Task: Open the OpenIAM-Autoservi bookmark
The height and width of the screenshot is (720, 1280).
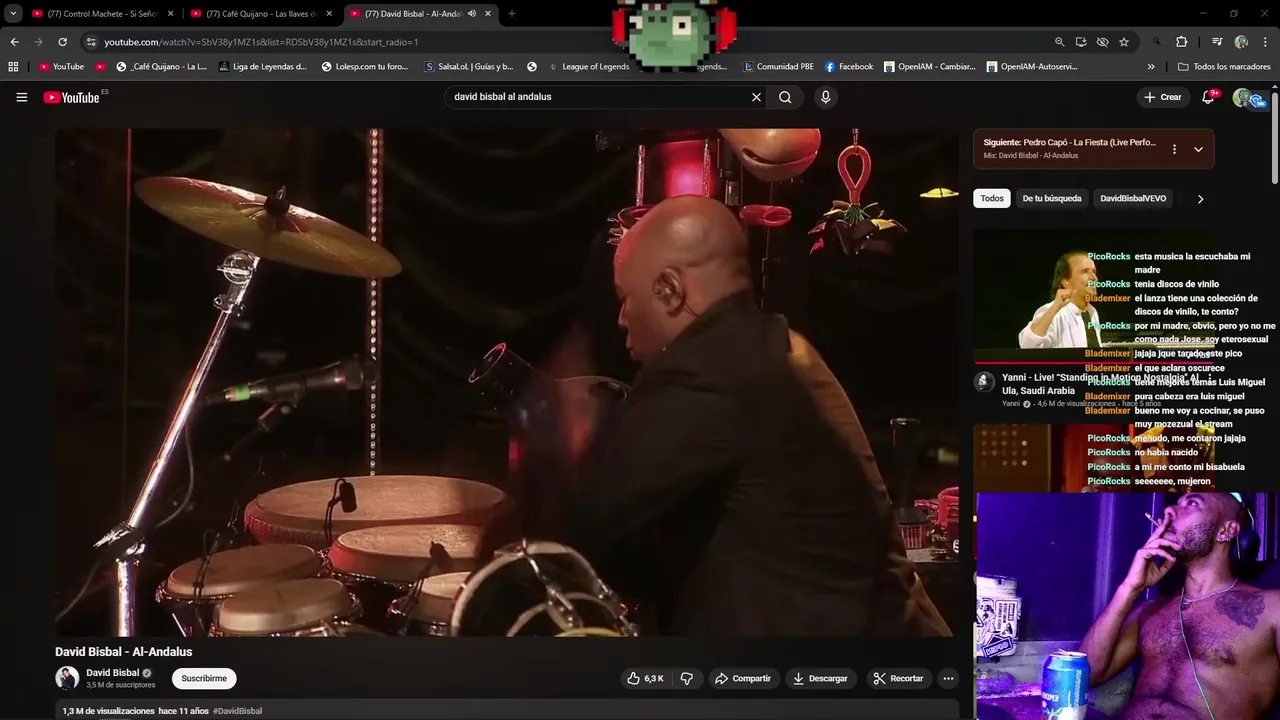Action: point(1032,67)
